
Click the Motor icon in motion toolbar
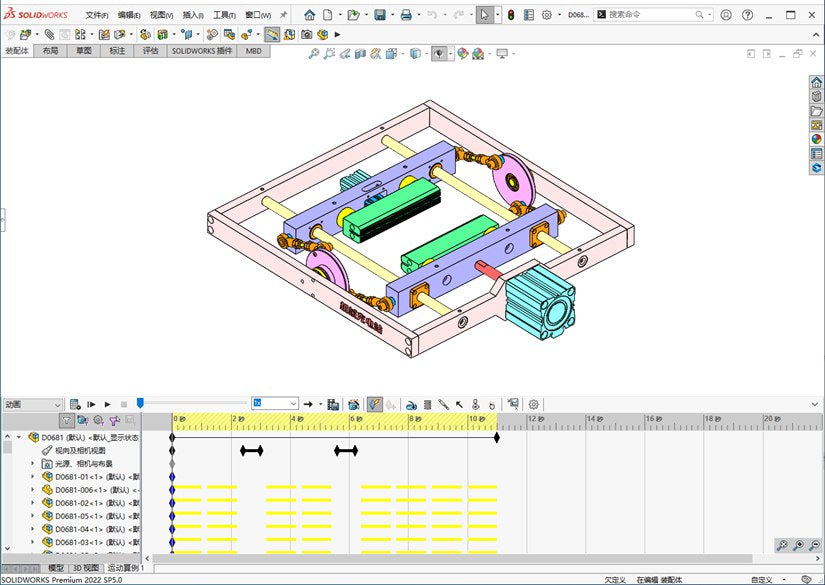pos(411,404)
